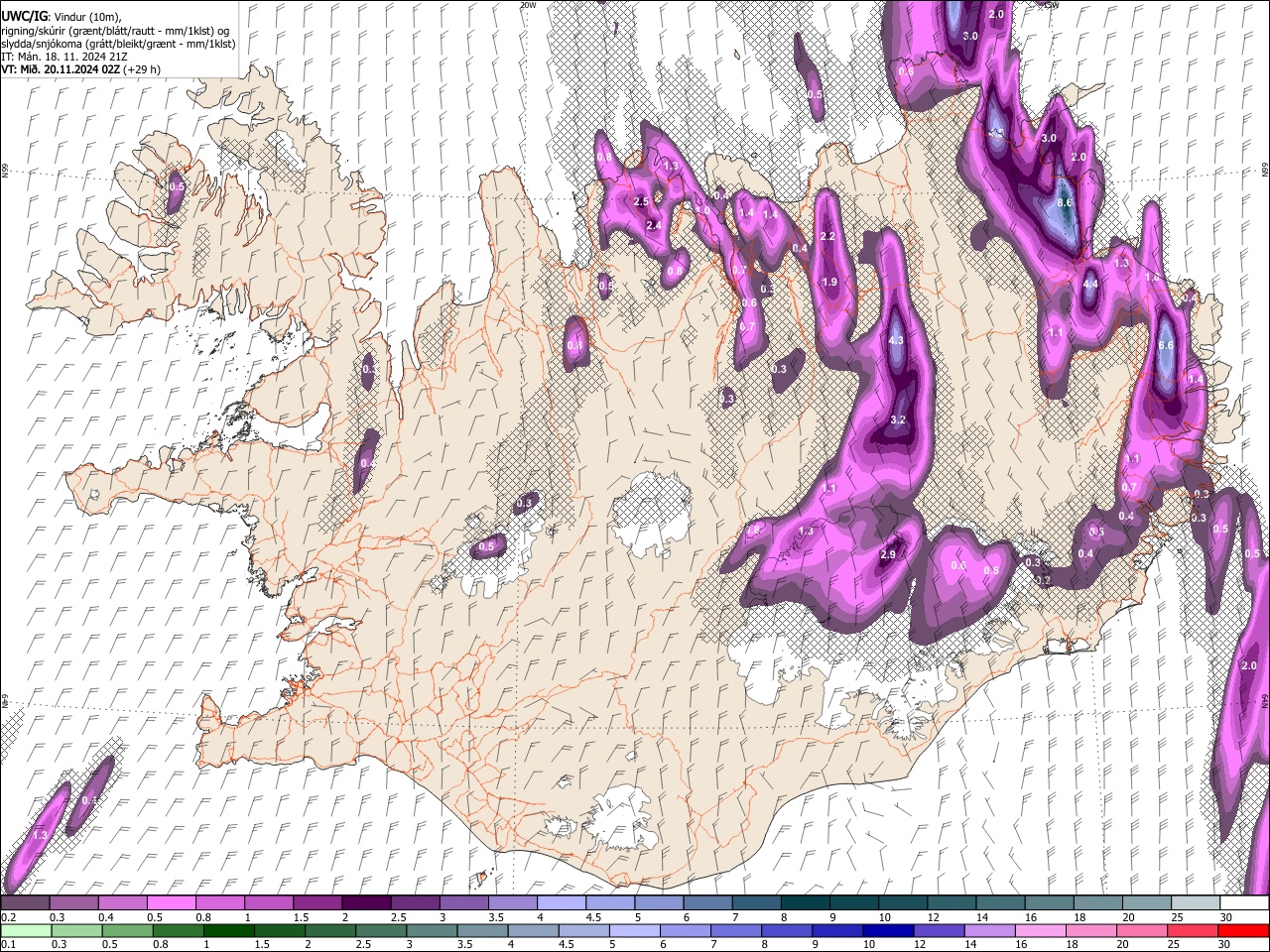The image size is (1270, 952).
Task: Click the 8.6 precipitation value on the map
Action: pyautogui.click(x=1066, y=202)
